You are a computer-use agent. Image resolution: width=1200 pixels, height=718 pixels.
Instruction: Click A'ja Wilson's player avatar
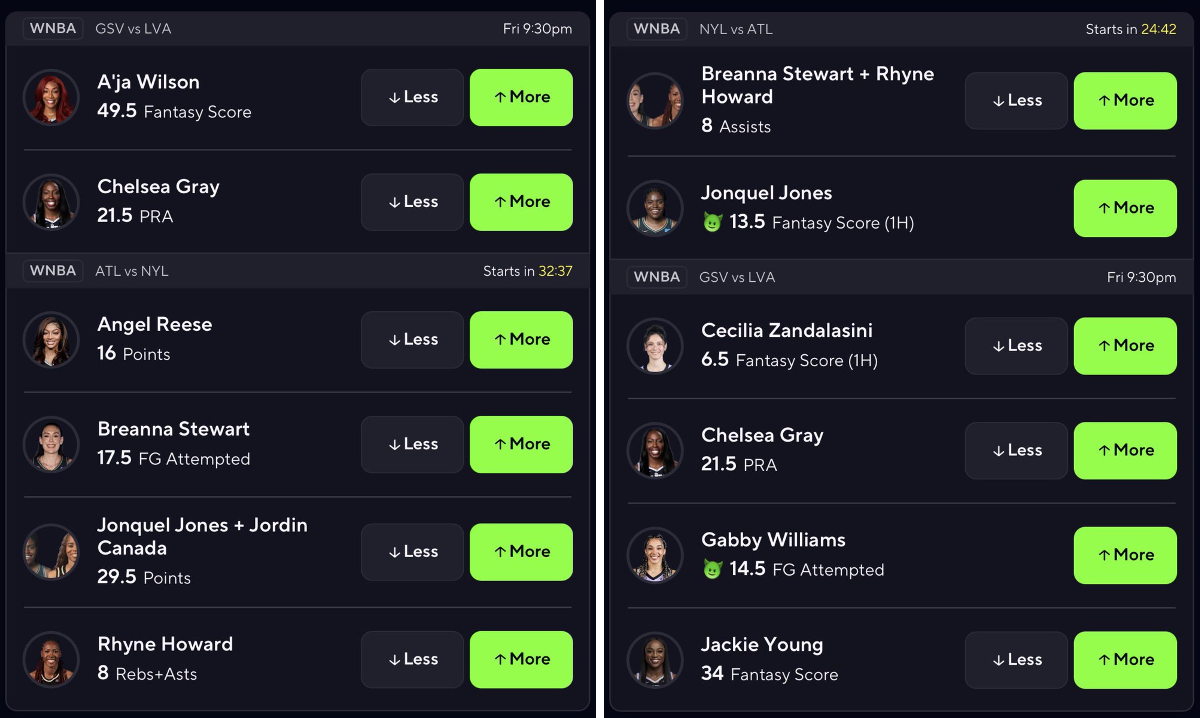[51, 97]
